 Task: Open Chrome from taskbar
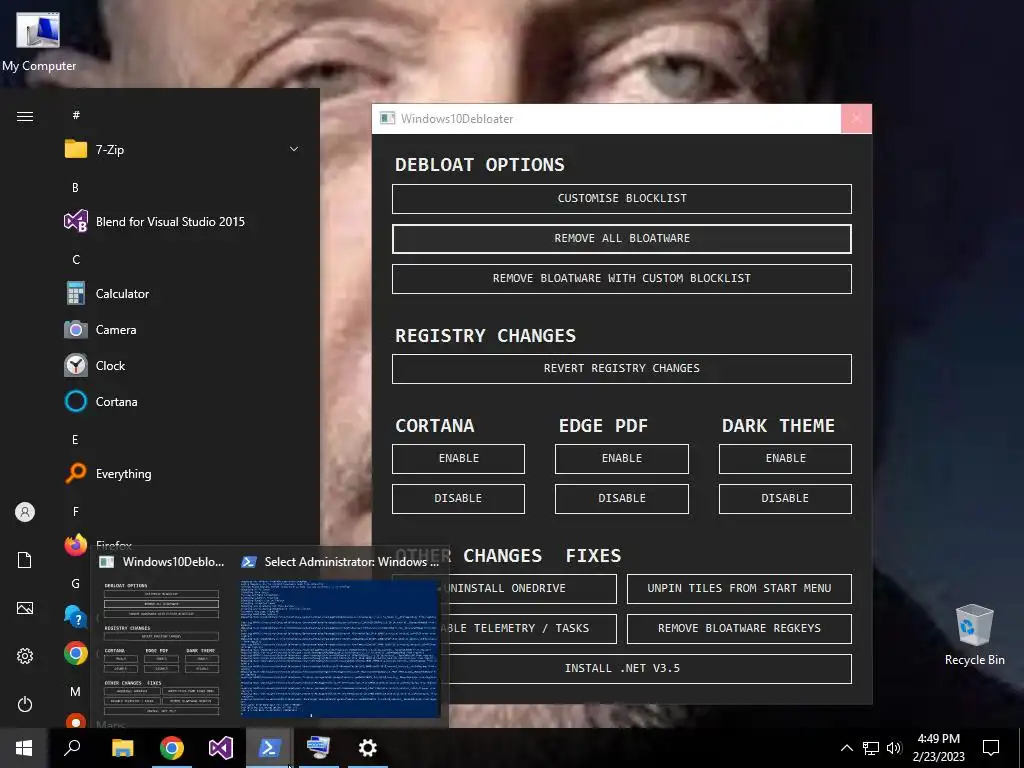(x=172, y=748)
